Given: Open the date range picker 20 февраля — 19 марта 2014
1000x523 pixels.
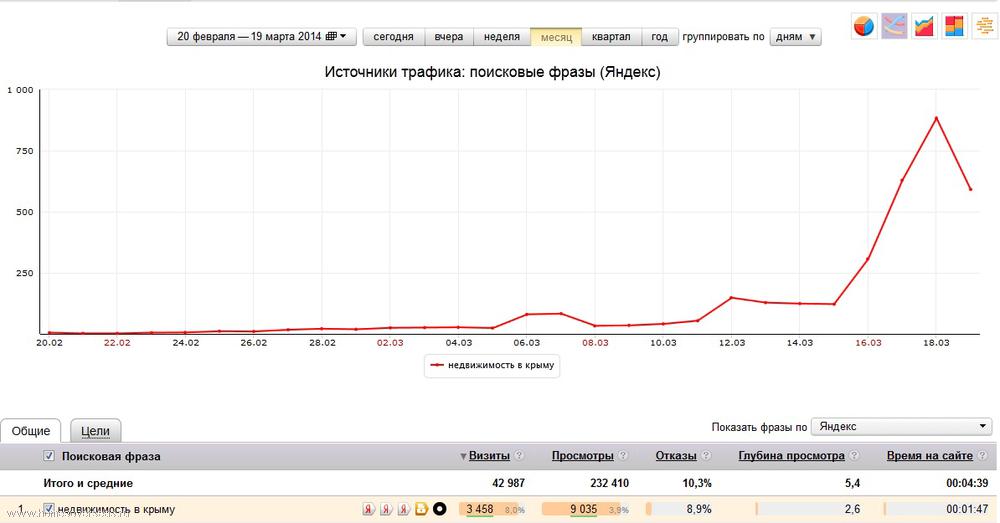Looking at the screenshot, I should 261,36.
